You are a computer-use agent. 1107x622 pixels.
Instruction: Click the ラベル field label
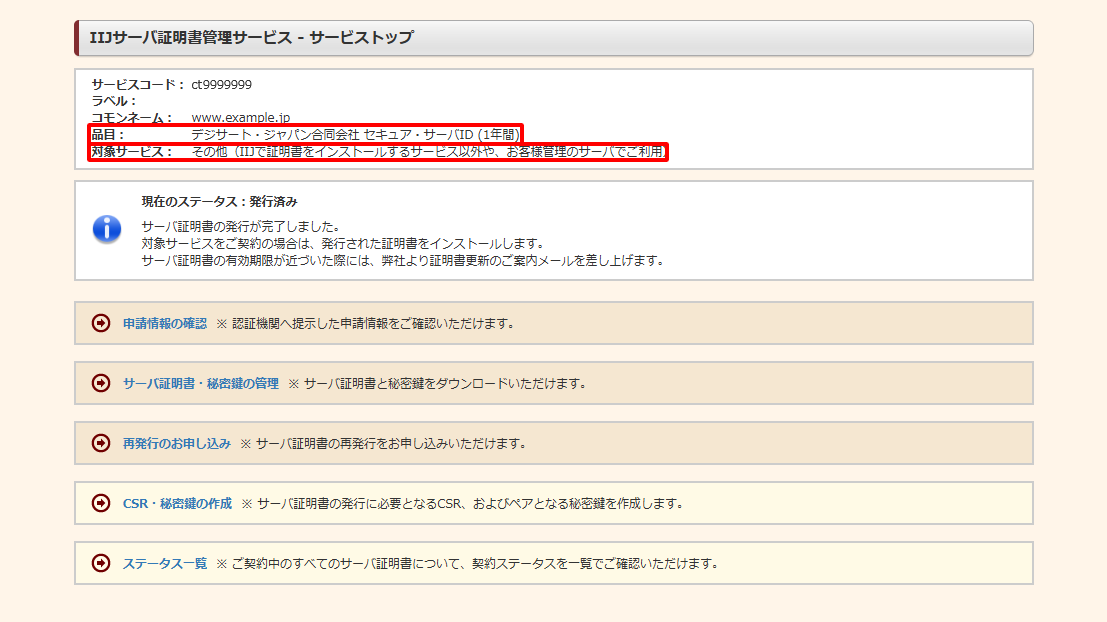114,101
